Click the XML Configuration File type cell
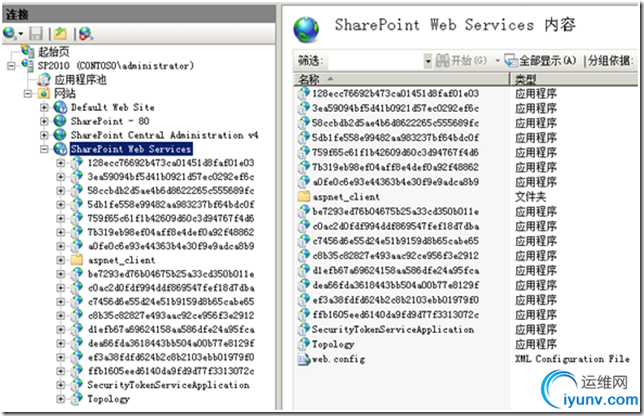 572,359
